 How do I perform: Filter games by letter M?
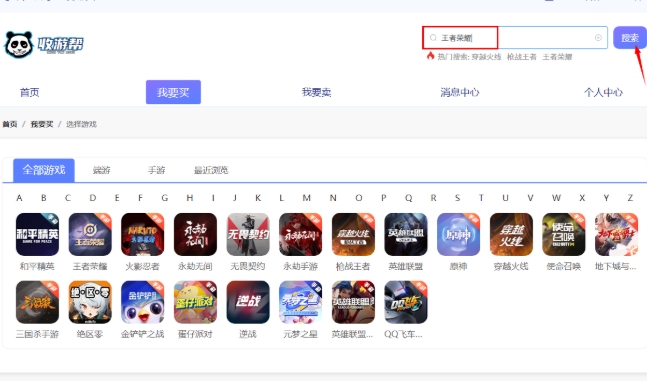coord(306,198)
